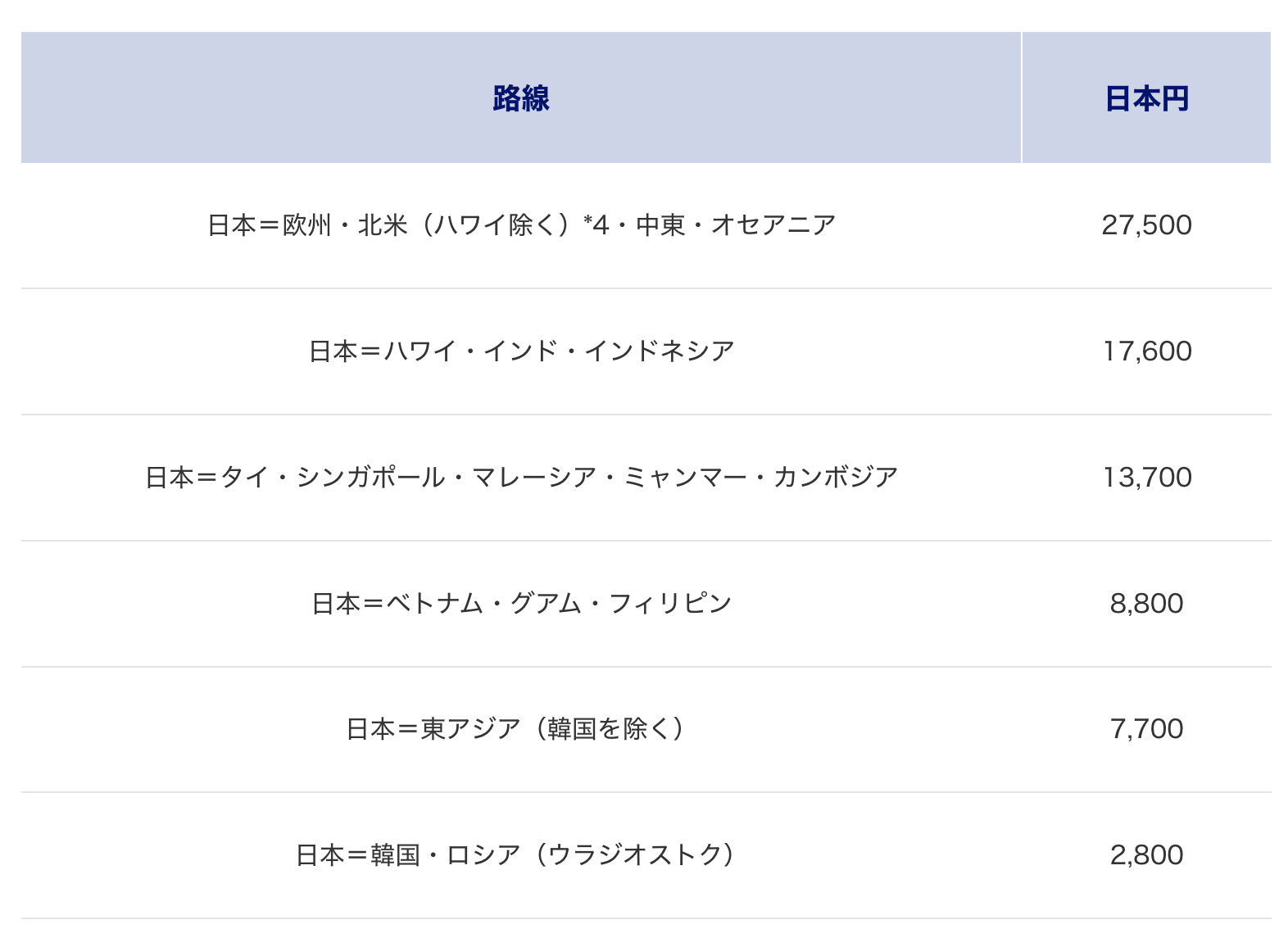Screen dimensions: 1288x938
Task: Click the 2,800 yen amount
Action: click(x=1146, y=854)
